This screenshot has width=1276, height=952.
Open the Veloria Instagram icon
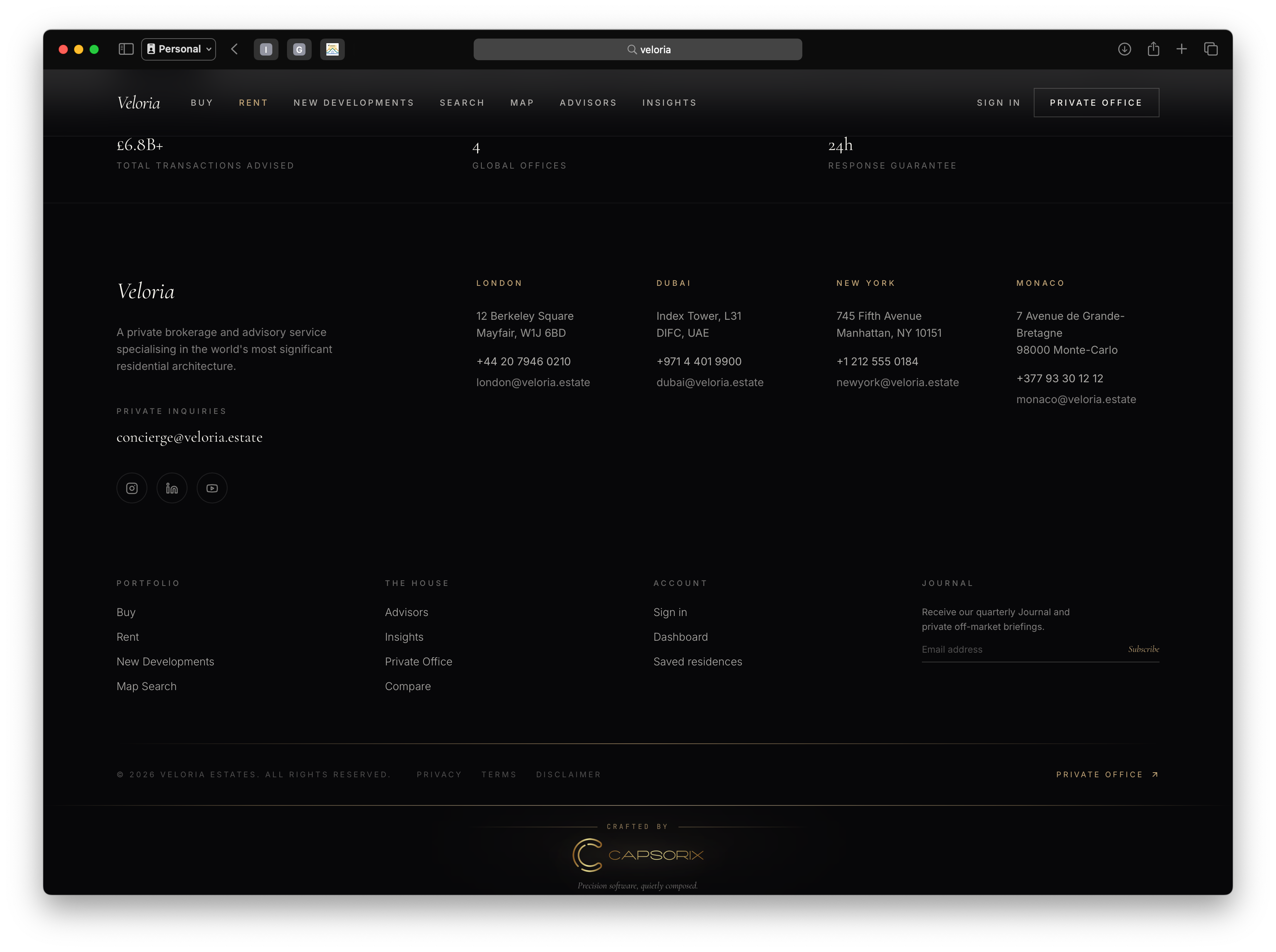[x=132, y=488]
